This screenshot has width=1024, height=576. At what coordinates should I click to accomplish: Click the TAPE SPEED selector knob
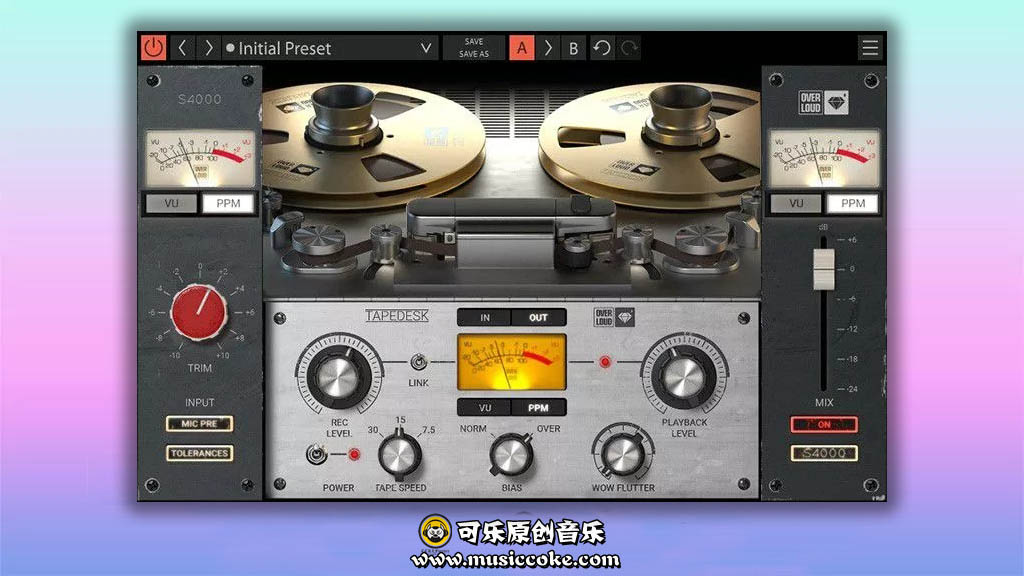click(x=400, y=454)
